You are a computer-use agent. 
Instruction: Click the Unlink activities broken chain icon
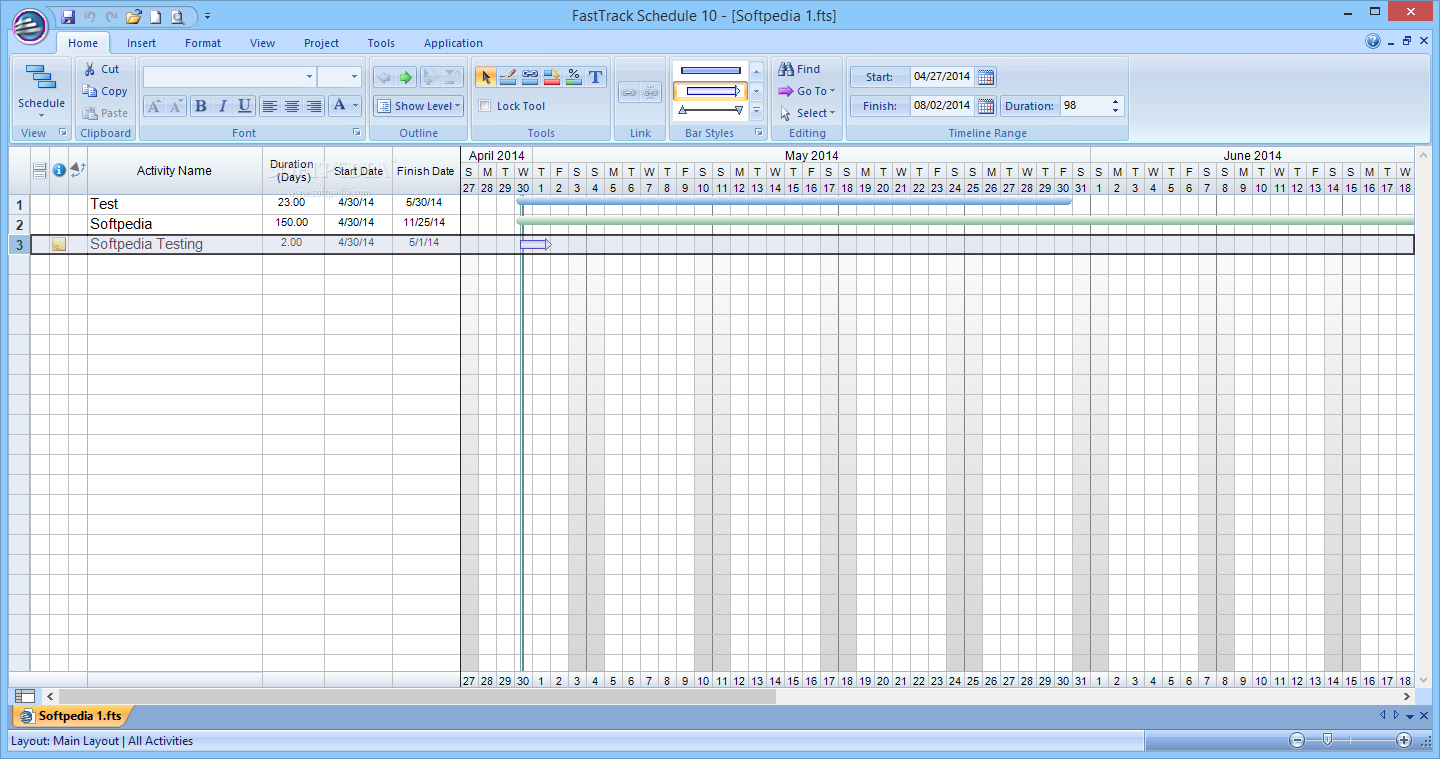[x=651, y=92]
